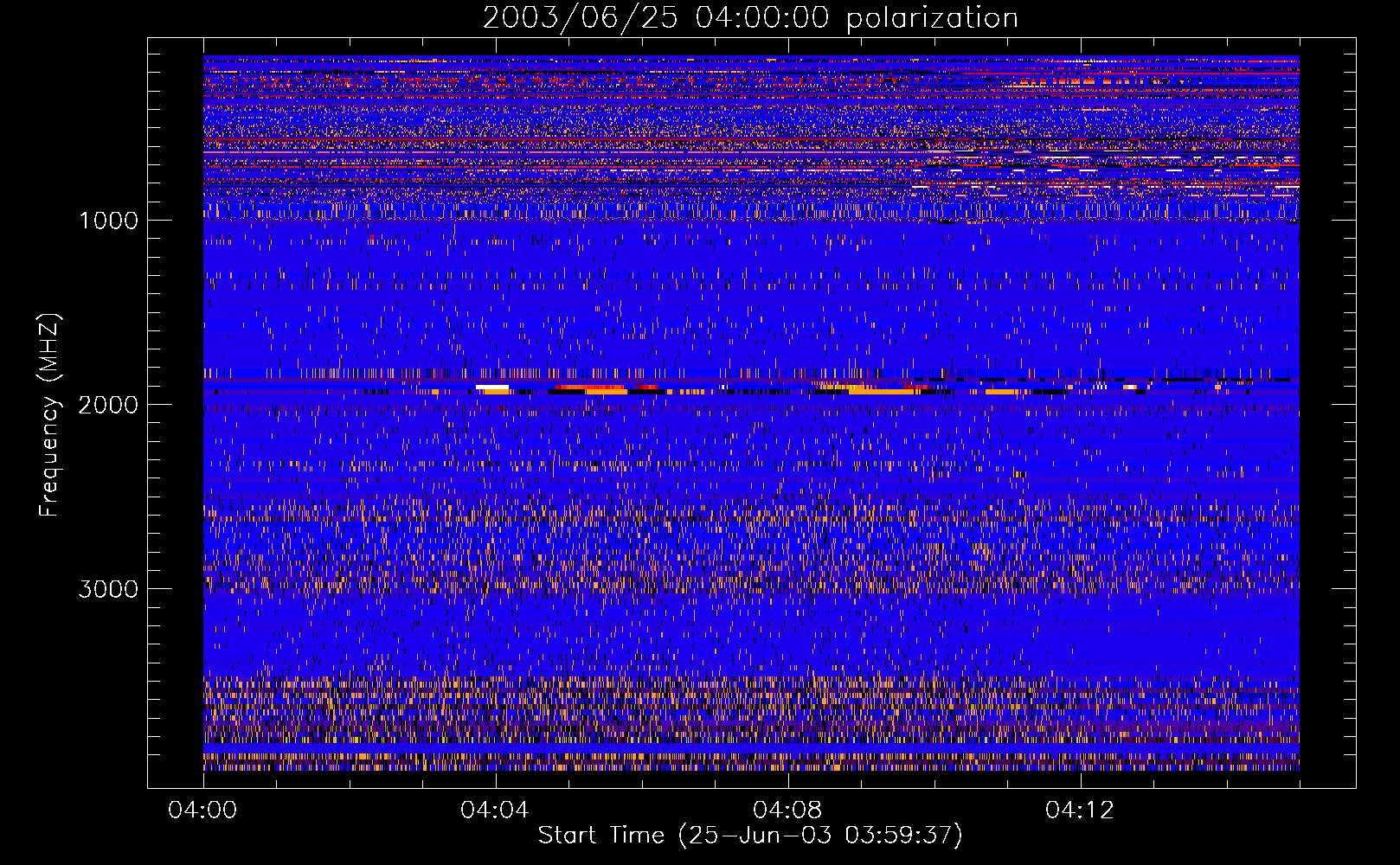Click the 'Start Time (25-Jun-03 03:59:37)' label
Image resolution: width=1400 pixels, height=865 pixels.
coord(750,836)
